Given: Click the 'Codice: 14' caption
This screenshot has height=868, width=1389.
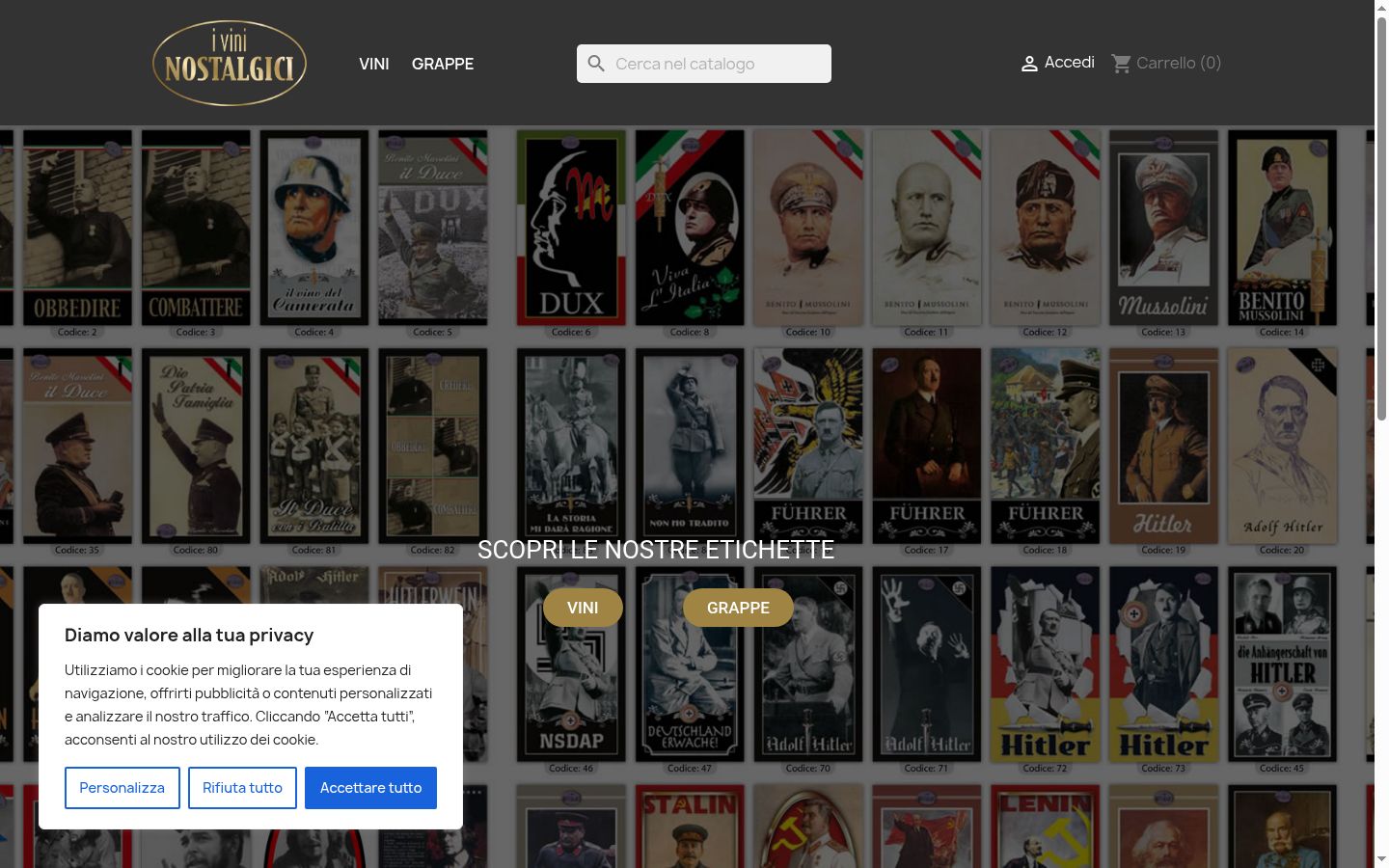Looking at the screenshot, I should coord(1282,332).
